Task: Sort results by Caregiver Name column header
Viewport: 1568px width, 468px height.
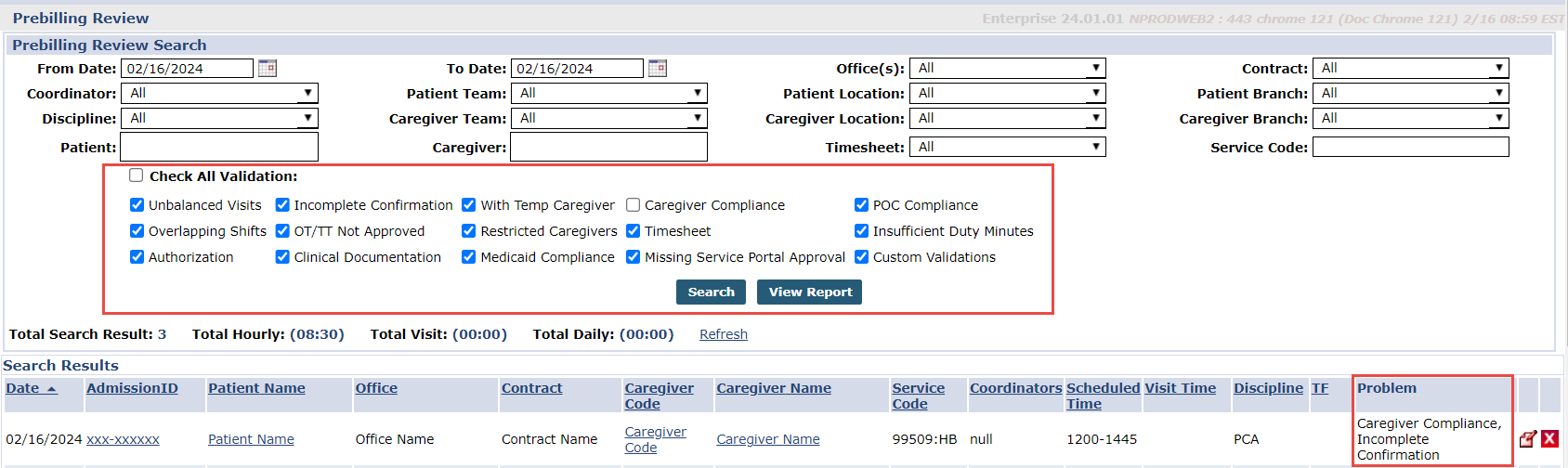Action: 774,388
